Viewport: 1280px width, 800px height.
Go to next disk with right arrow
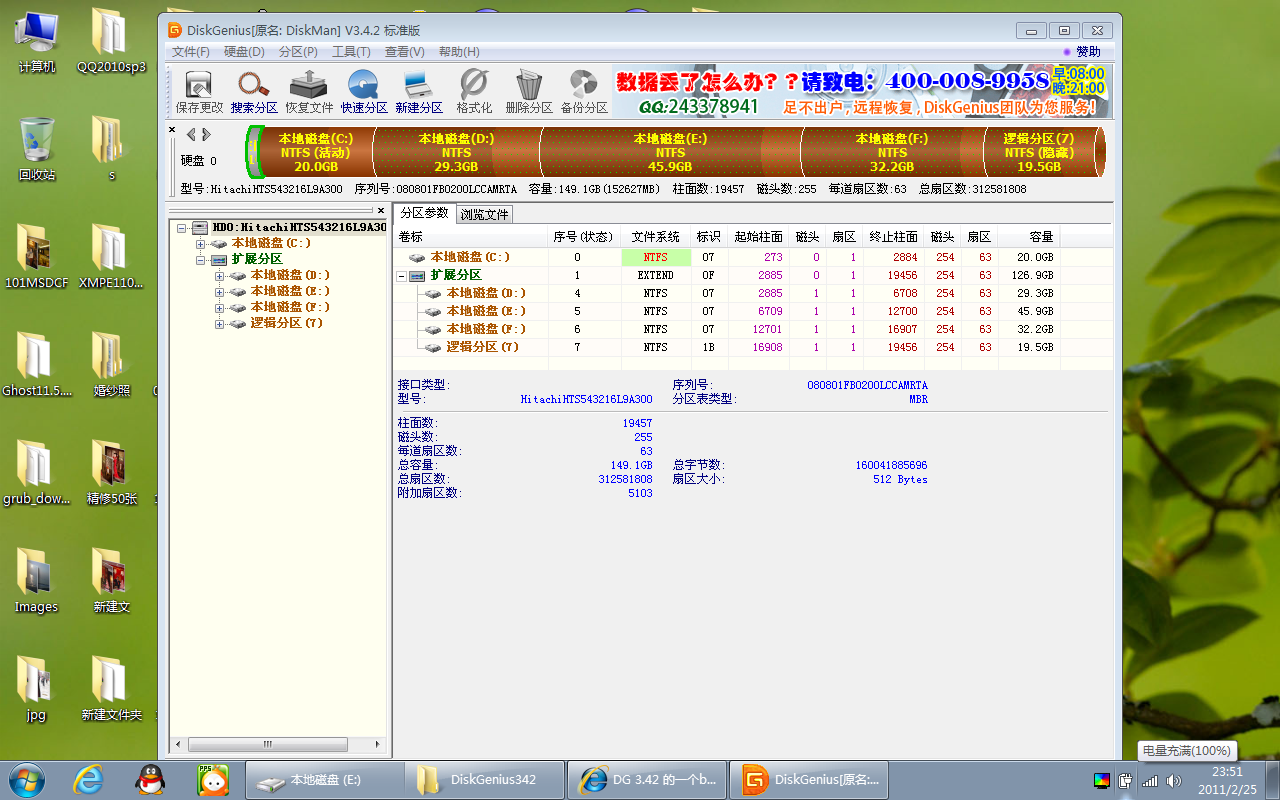pyautogui.click(x=206, y=134)
